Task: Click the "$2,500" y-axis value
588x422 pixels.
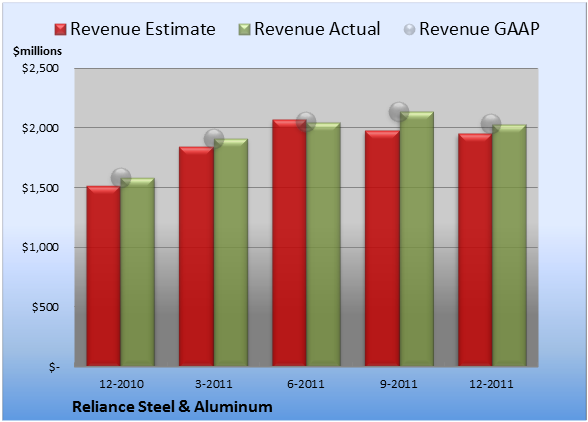Action: (x=40, y=68)
